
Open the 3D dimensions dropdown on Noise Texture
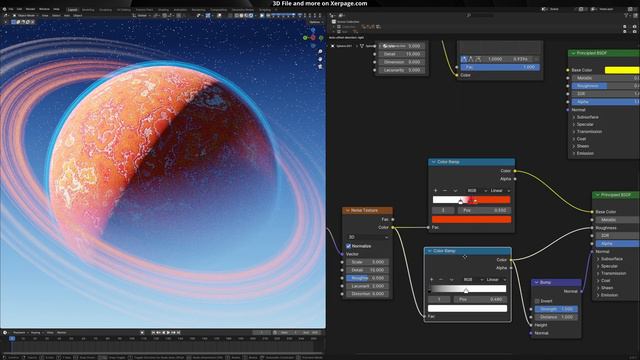tap(368, 237)
